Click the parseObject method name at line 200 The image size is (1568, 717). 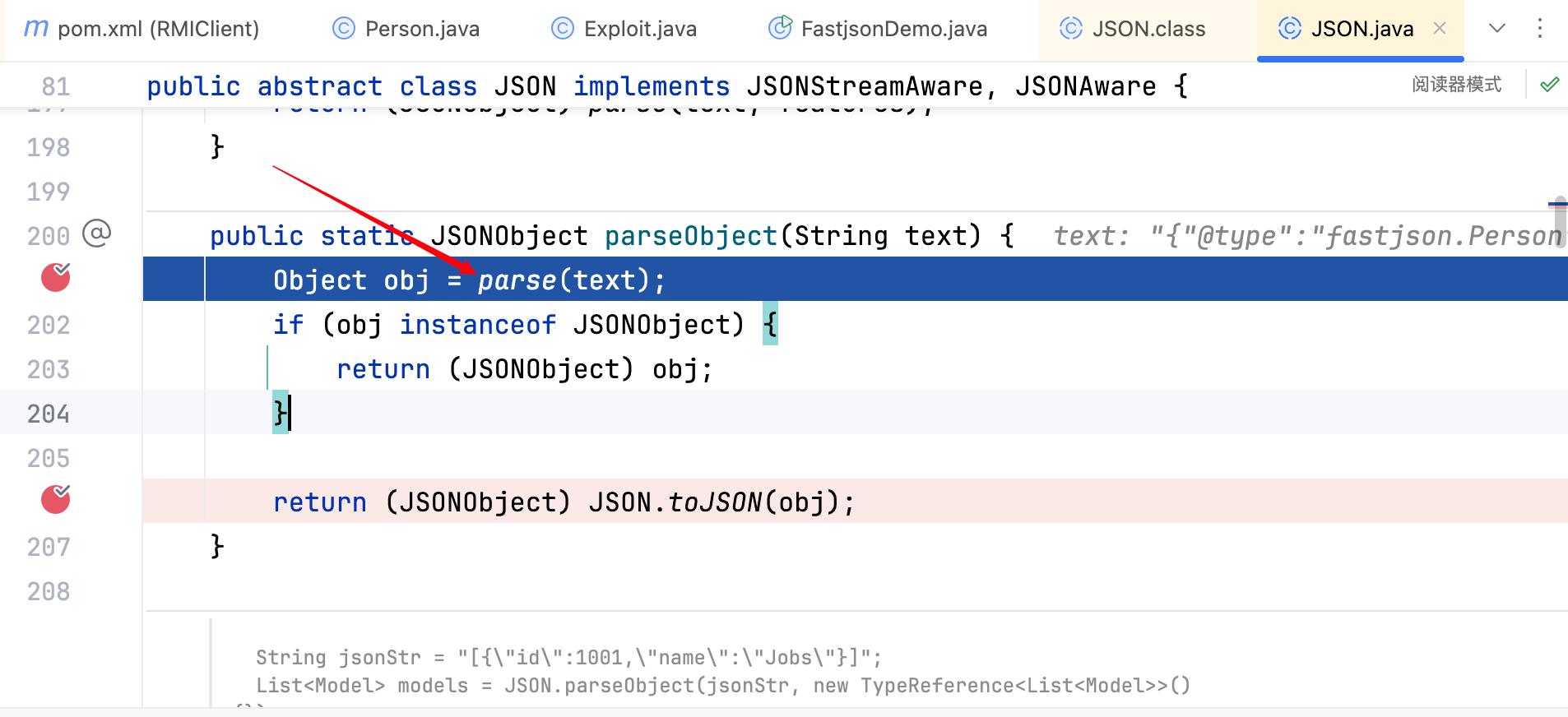(x=691, y=236)
